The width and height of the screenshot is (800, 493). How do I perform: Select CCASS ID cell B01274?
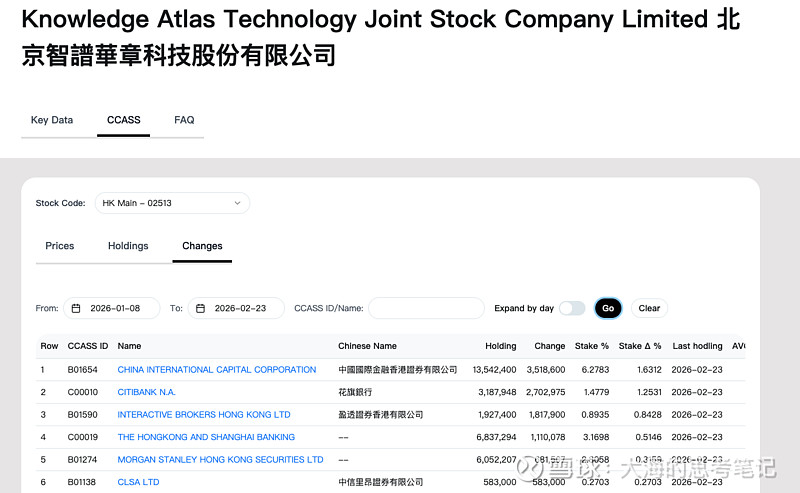tap(82, 459)
